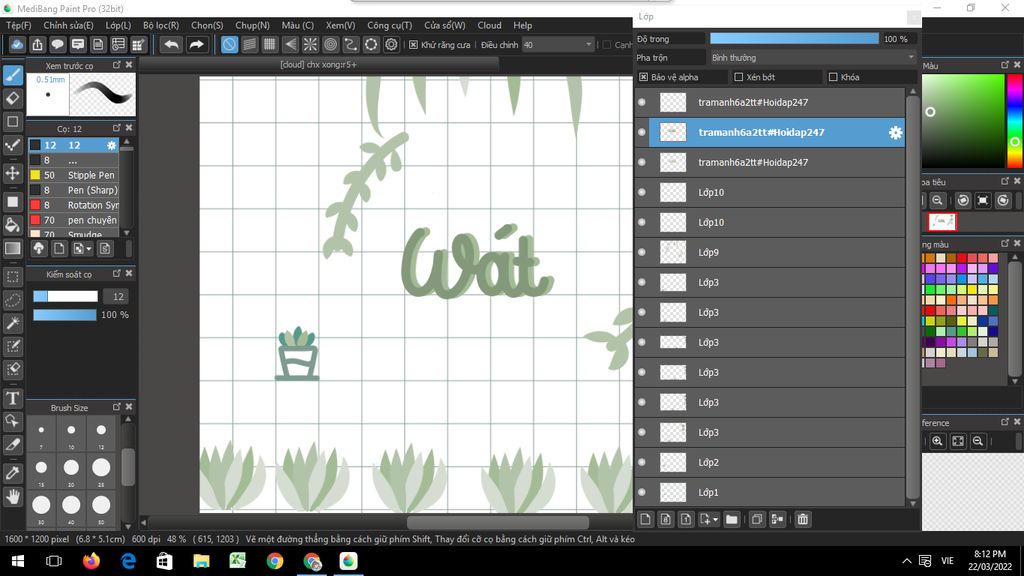Open File Explorer in the taskbar
1024x576 pixels.
click(201, 561)
